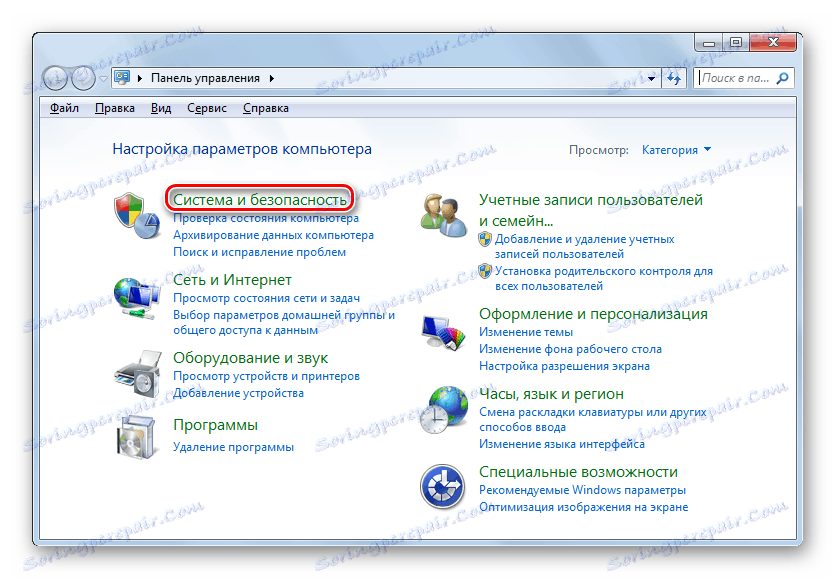Open the Вид menu
Screen dimensions: 836x579
[160, 108]
